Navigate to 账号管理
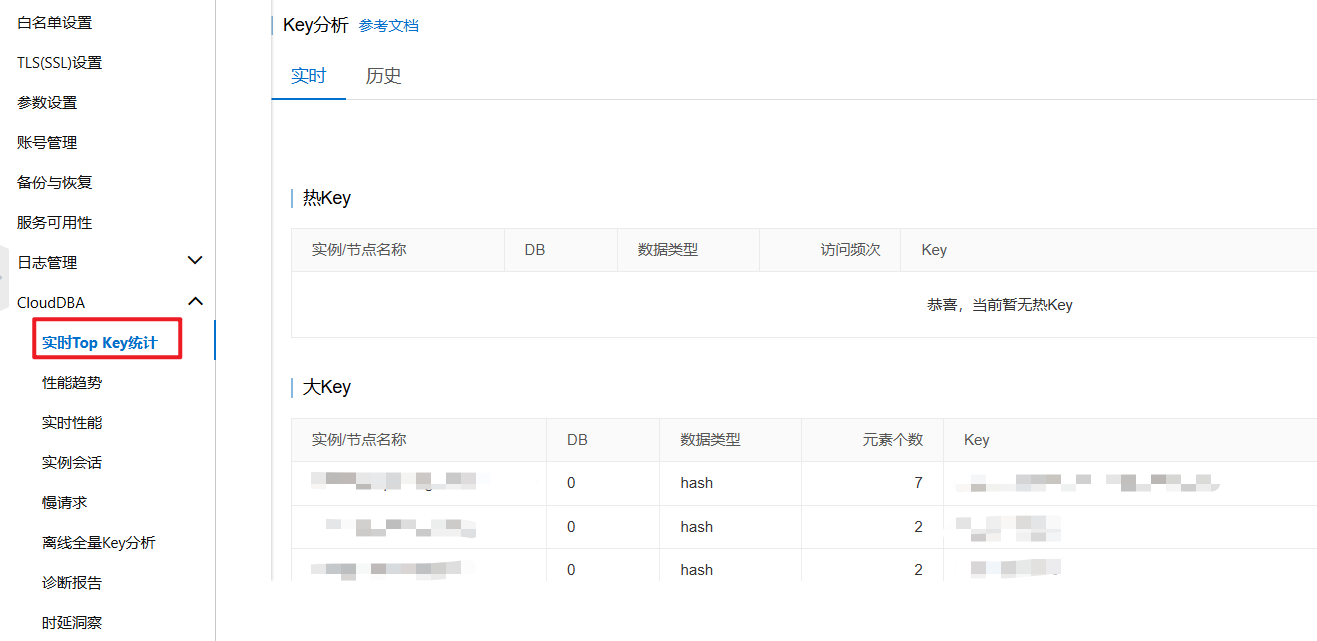 point(47,142)
